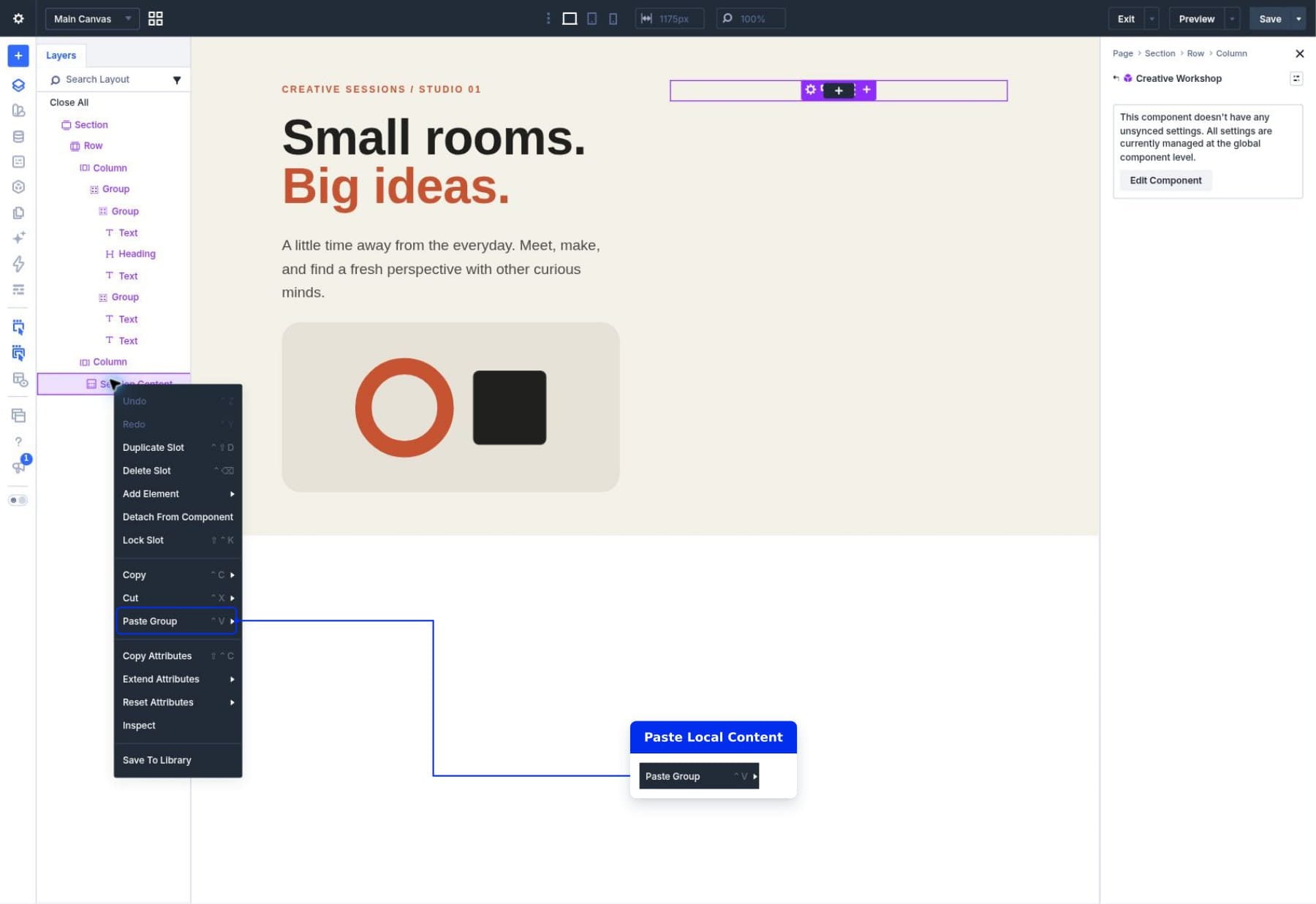Select the click mode cursor icon
This screenshot has height=904, width=1316.
pyautogui.click(x=18, y=327)
